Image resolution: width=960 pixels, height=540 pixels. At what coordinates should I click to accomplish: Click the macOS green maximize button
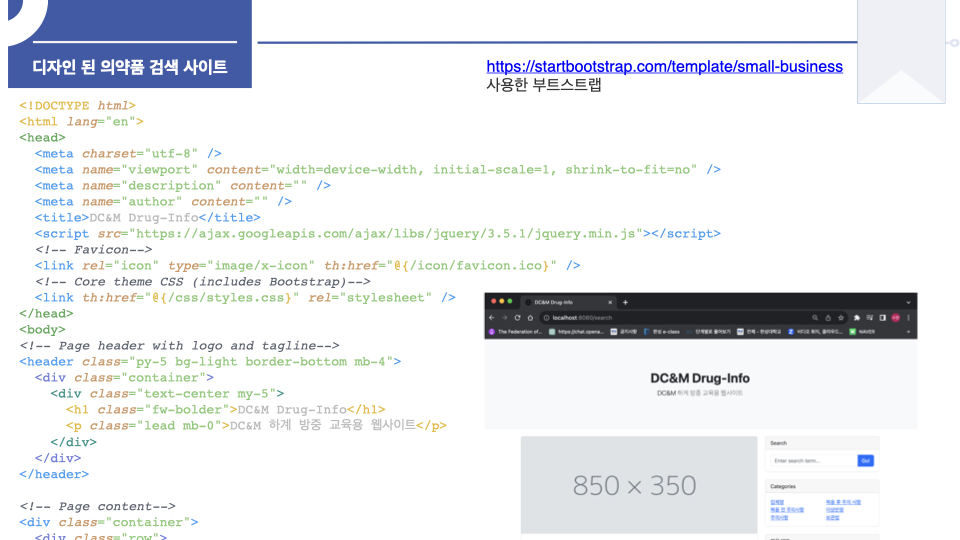pos(509,301)
